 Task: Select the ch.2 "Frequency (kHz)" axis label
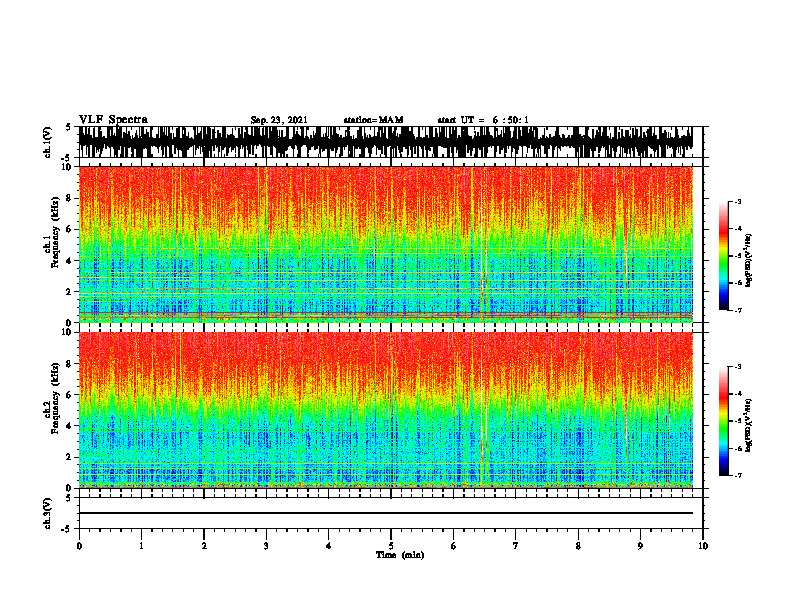(x=55, y=398)
